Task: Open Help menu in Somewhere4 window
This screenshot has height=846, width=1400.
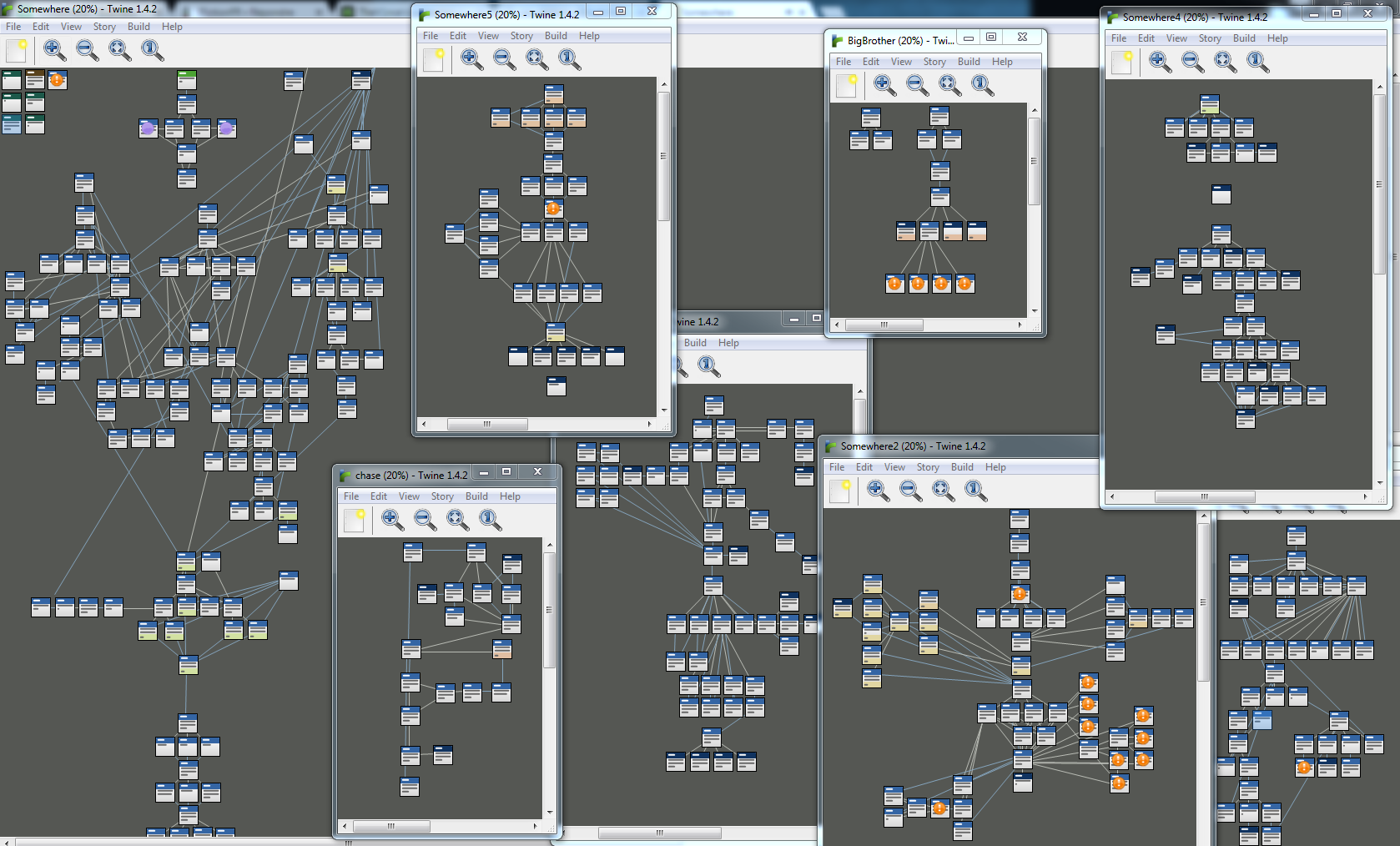Action: point(1277,38)
